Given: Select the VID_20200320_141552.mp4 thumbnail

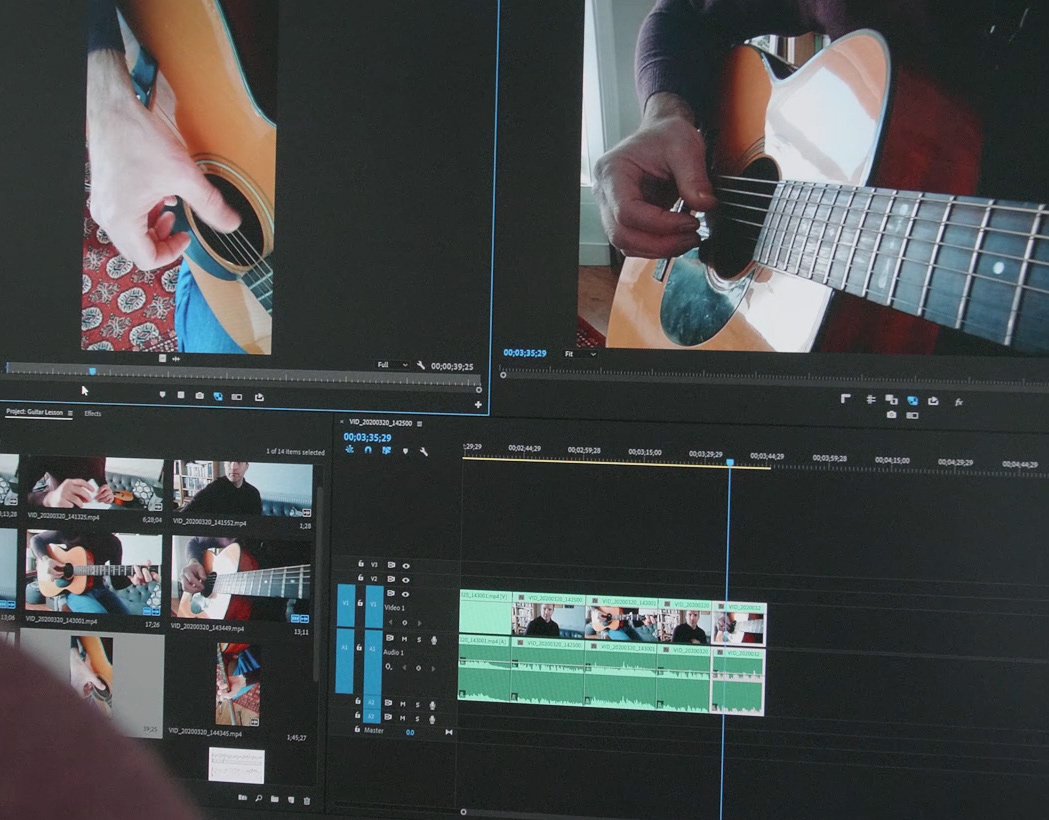Looking at the screenshot, I should click(x=242, y=488).
